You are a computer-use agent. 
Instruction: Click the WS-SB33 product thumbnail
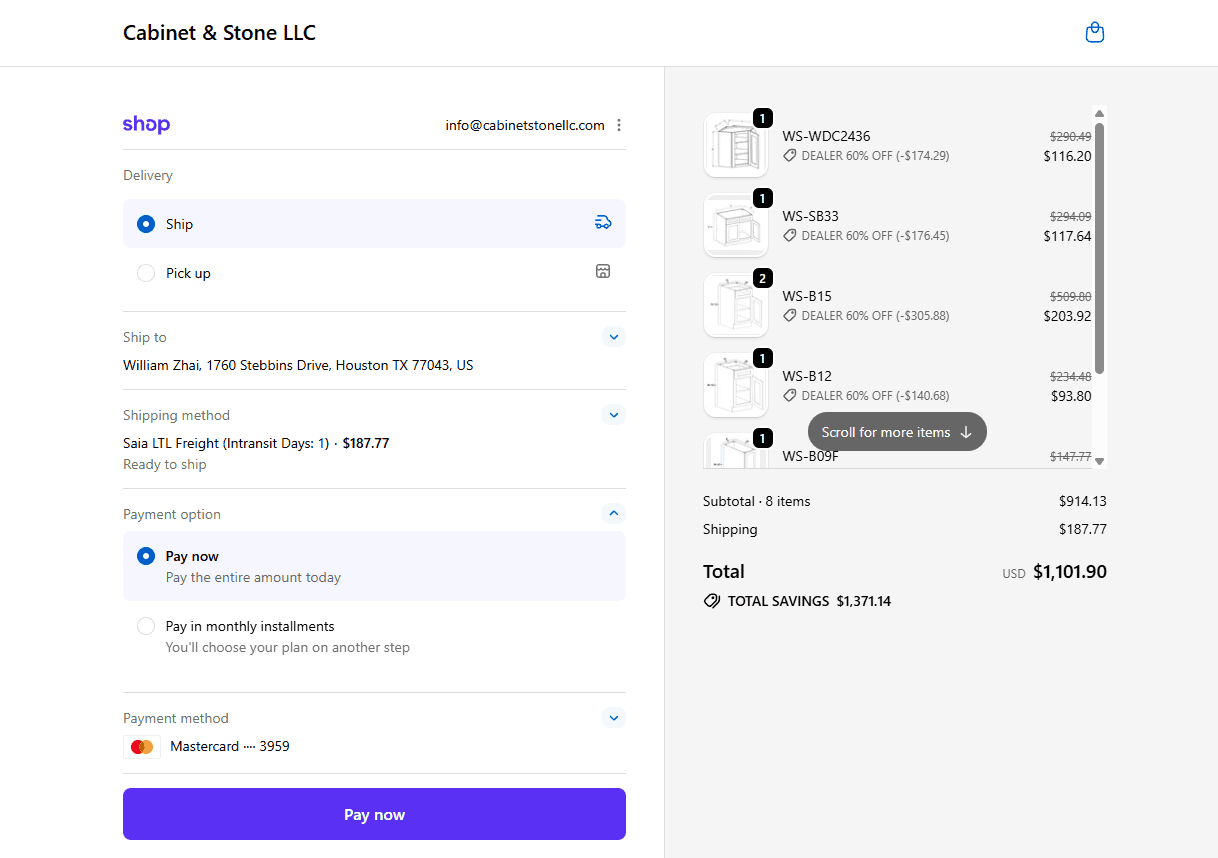coord(735,225)
